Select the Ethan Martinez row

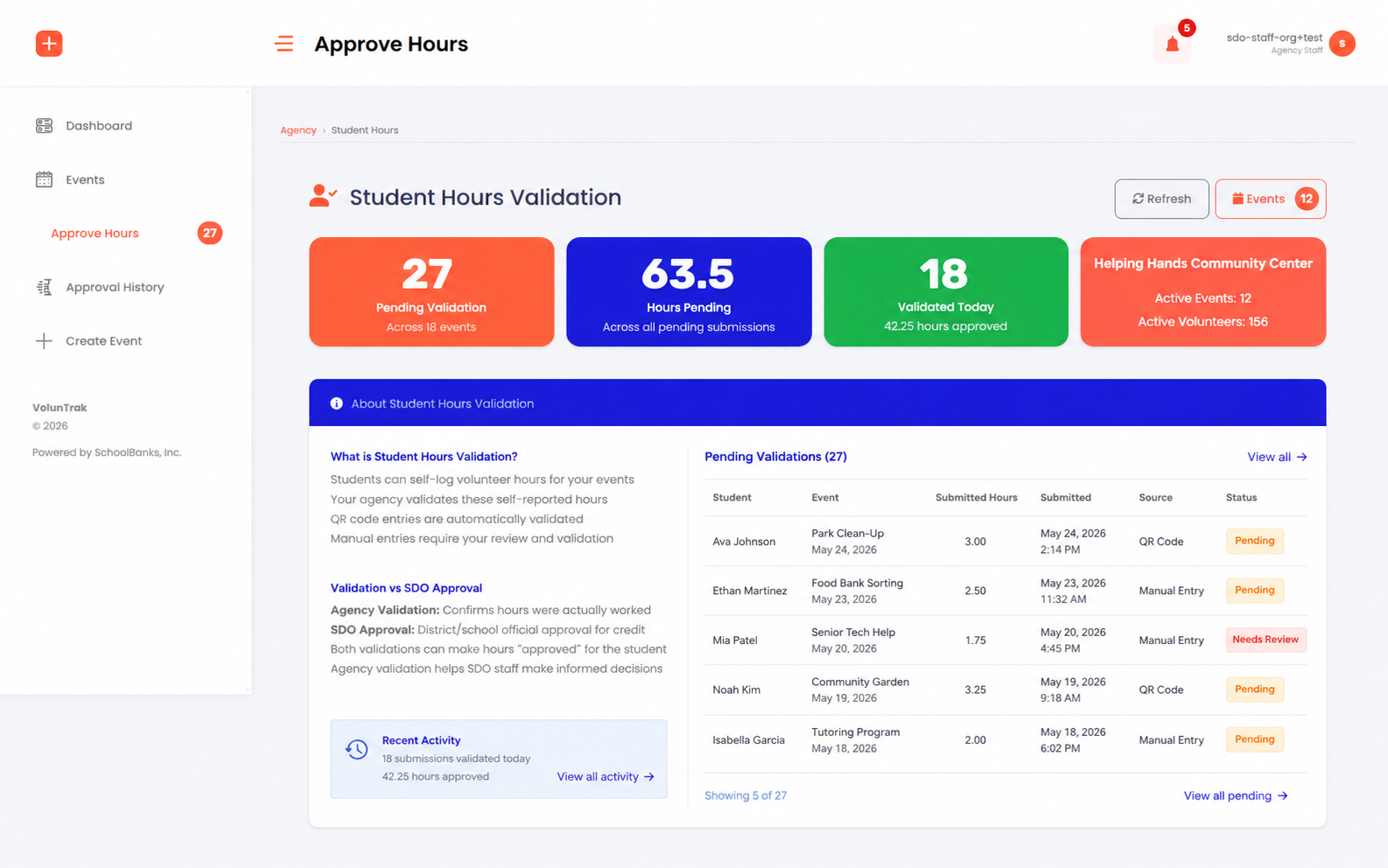point(1006,591)
